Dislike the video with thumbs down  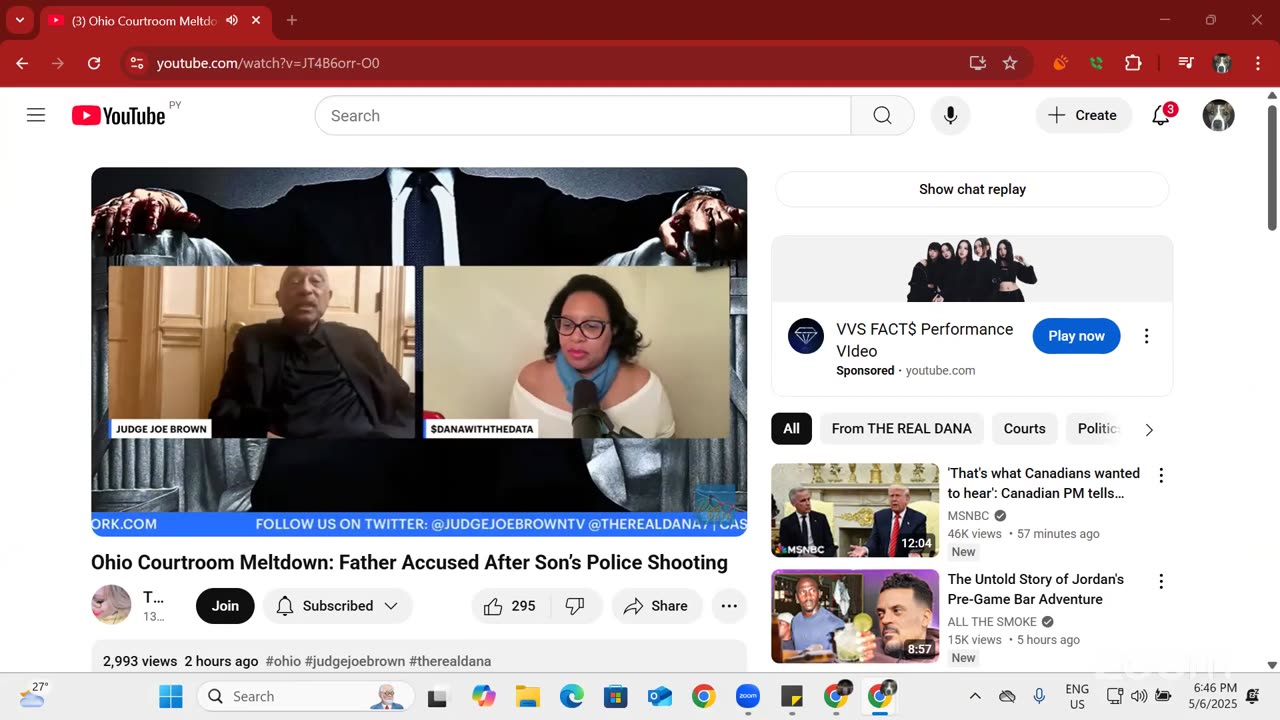[x=575, y=606]
